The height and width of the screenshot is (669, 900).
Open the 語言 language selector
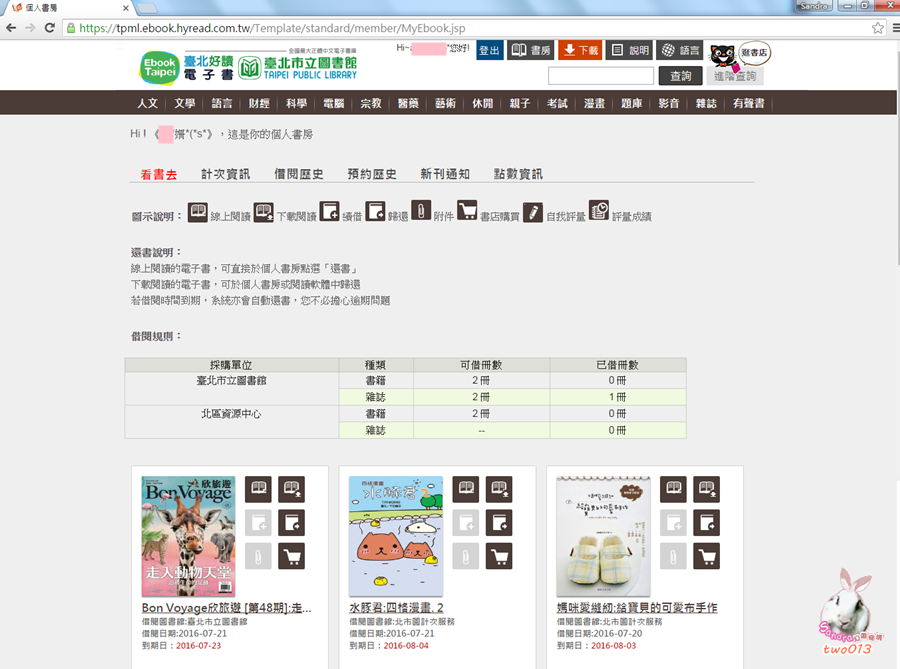point(680,50)
